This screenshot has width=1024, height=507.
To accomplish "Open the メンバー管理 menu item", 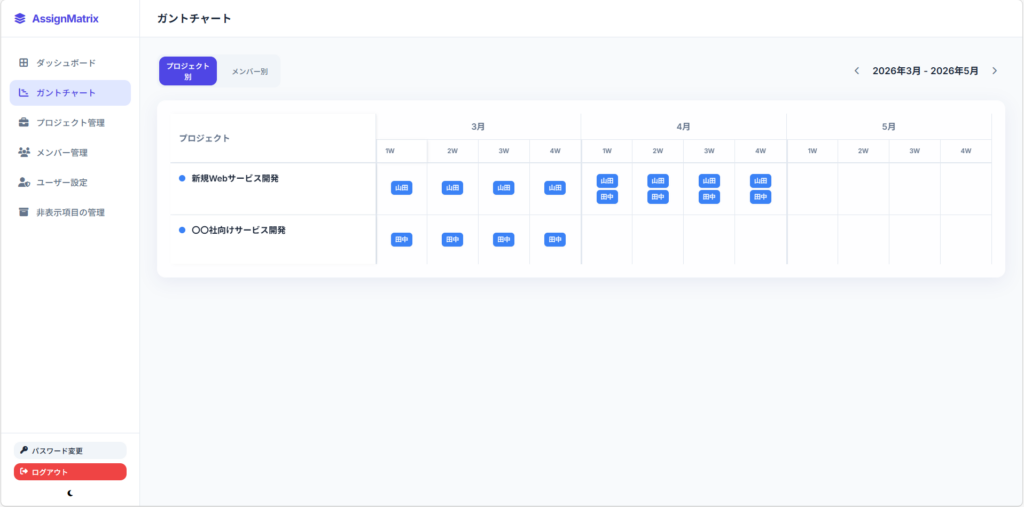I will [62, 153].
